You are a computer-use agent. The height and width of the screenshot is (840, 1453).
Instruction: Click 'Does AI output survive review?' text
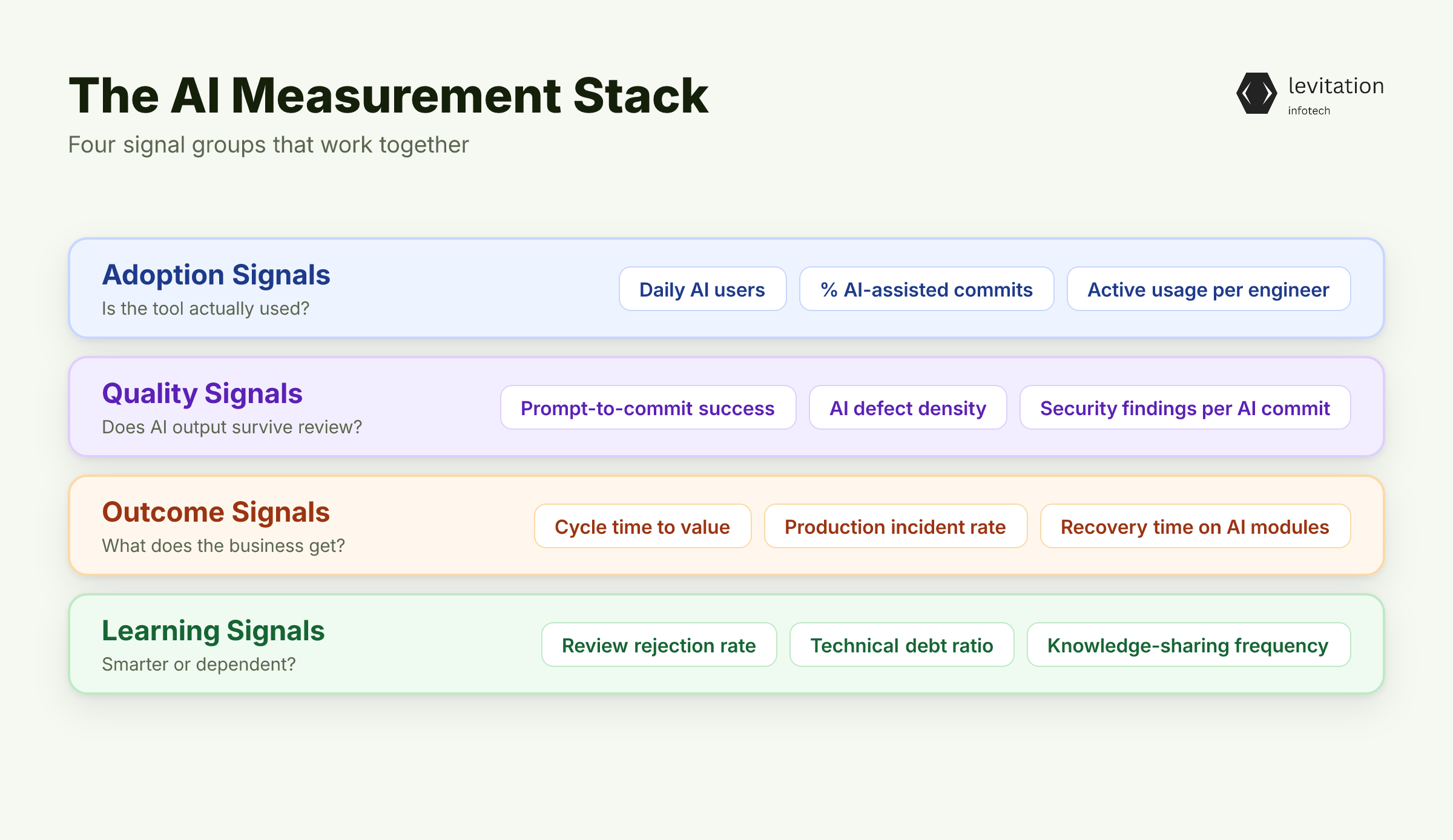(232, 427)
